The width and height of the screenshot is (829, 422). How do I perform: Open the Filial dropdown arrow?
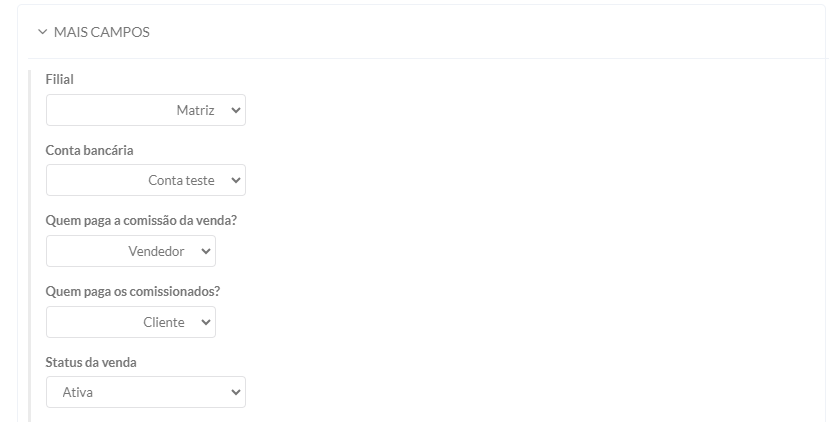(x=236, y=110)
